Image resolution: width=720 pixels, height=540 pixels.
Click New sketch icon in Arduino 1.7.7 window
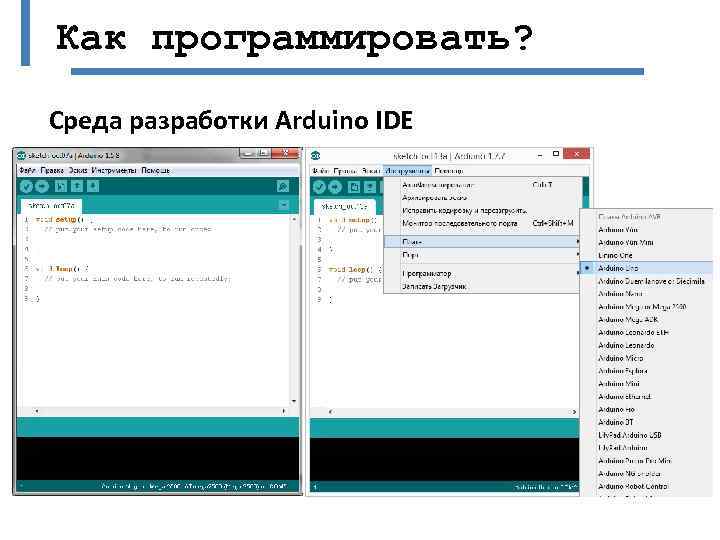coord(354,187)
